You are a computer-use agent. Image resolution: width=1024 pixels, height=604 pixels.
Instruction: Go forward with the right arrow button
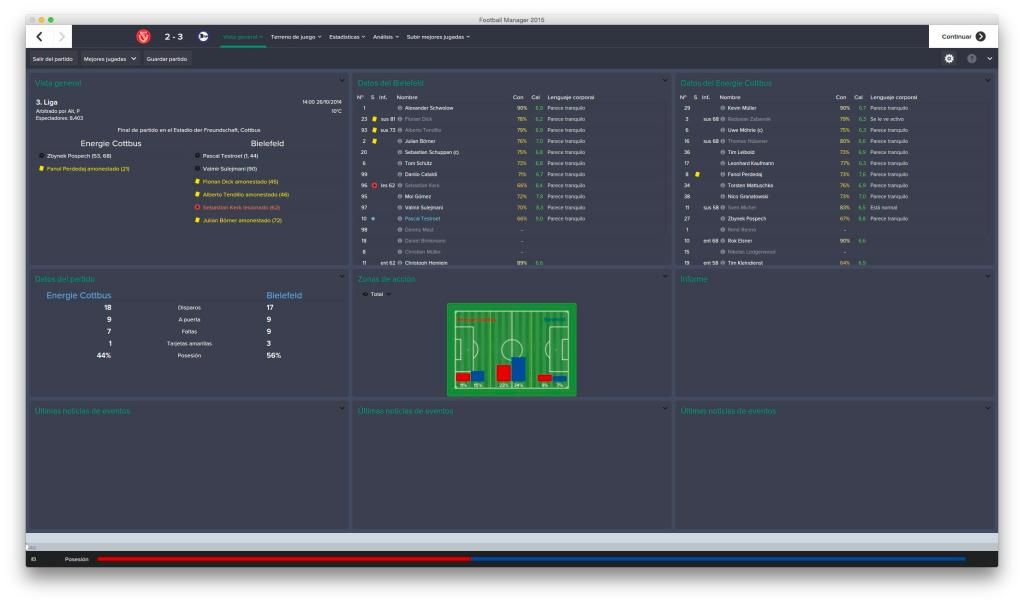[x=62, y=37]
